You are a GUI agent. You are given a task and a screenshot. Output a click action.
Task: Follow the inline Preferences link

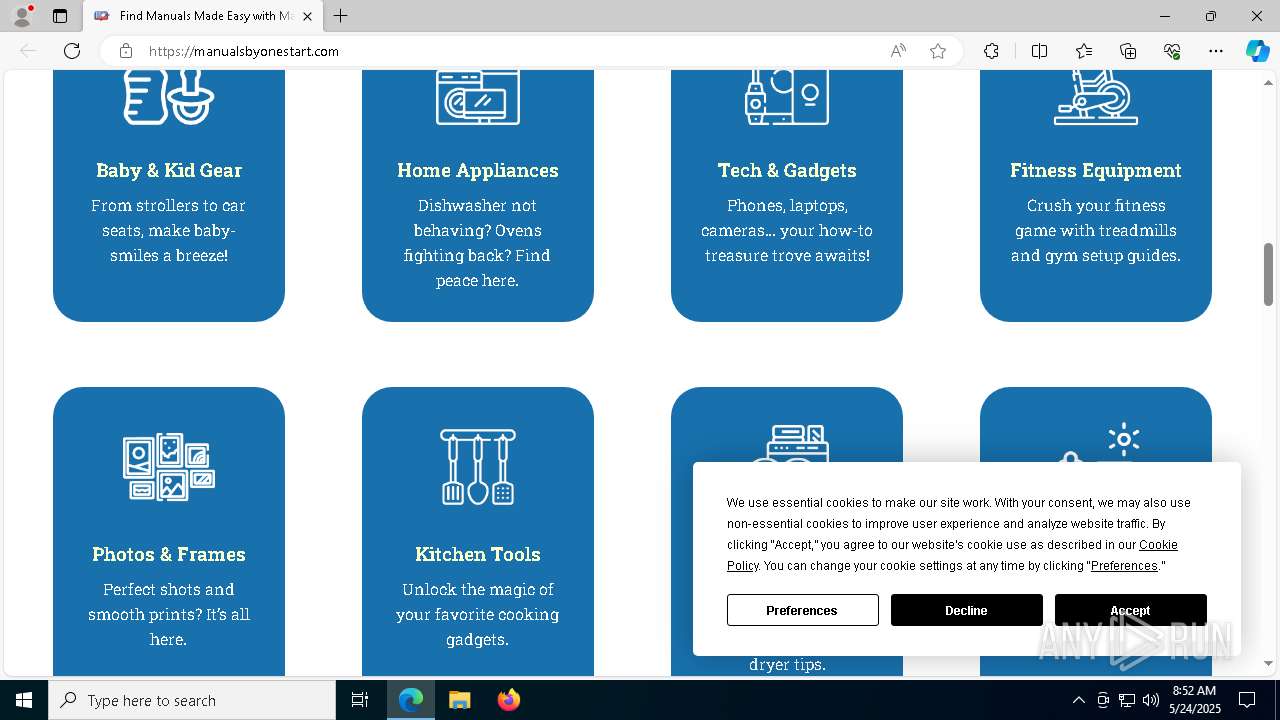click(1124, 566)
